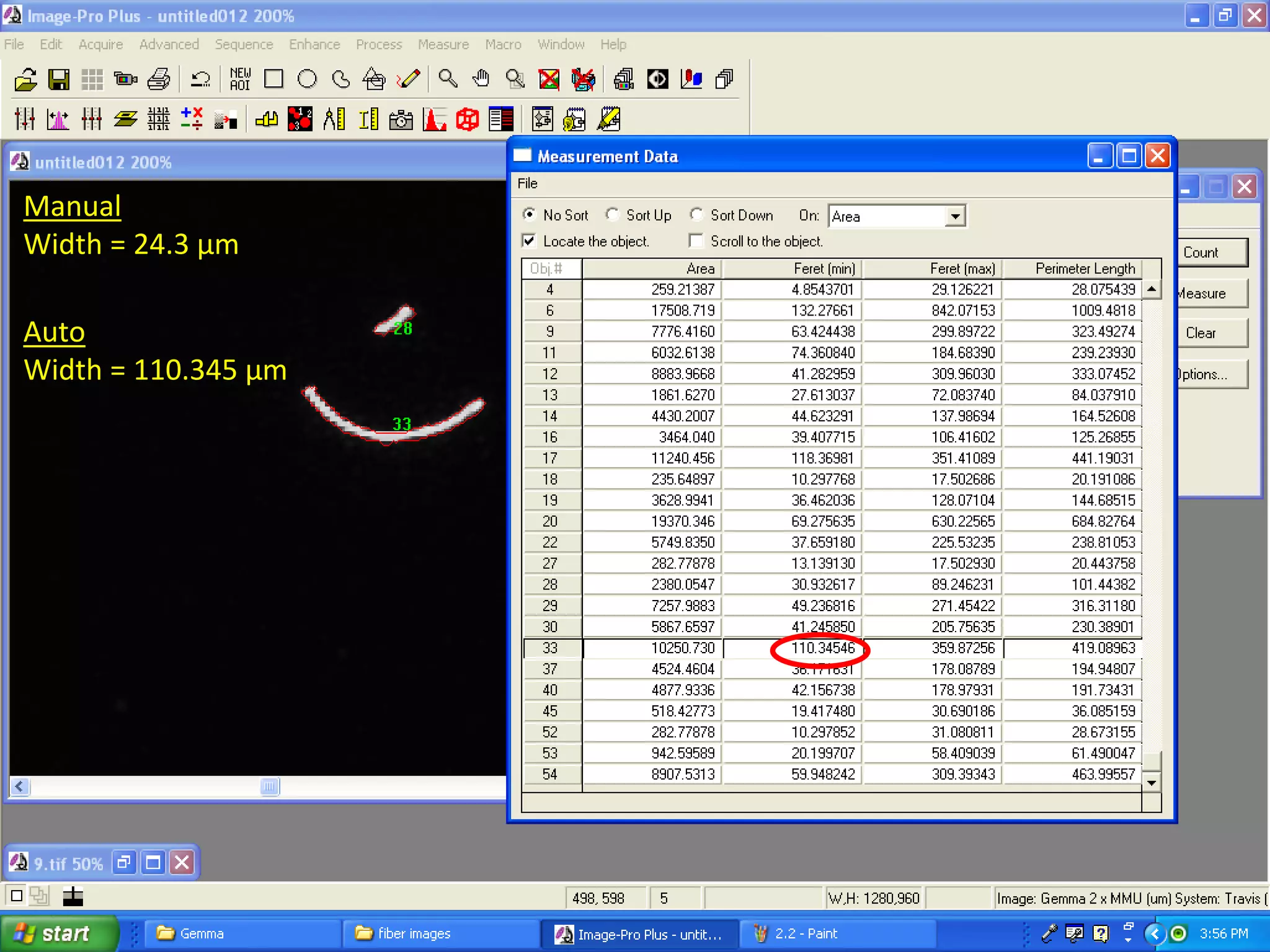
Task: Open the contrast enhancement sliders tool
Action: [x=25, y=118]
